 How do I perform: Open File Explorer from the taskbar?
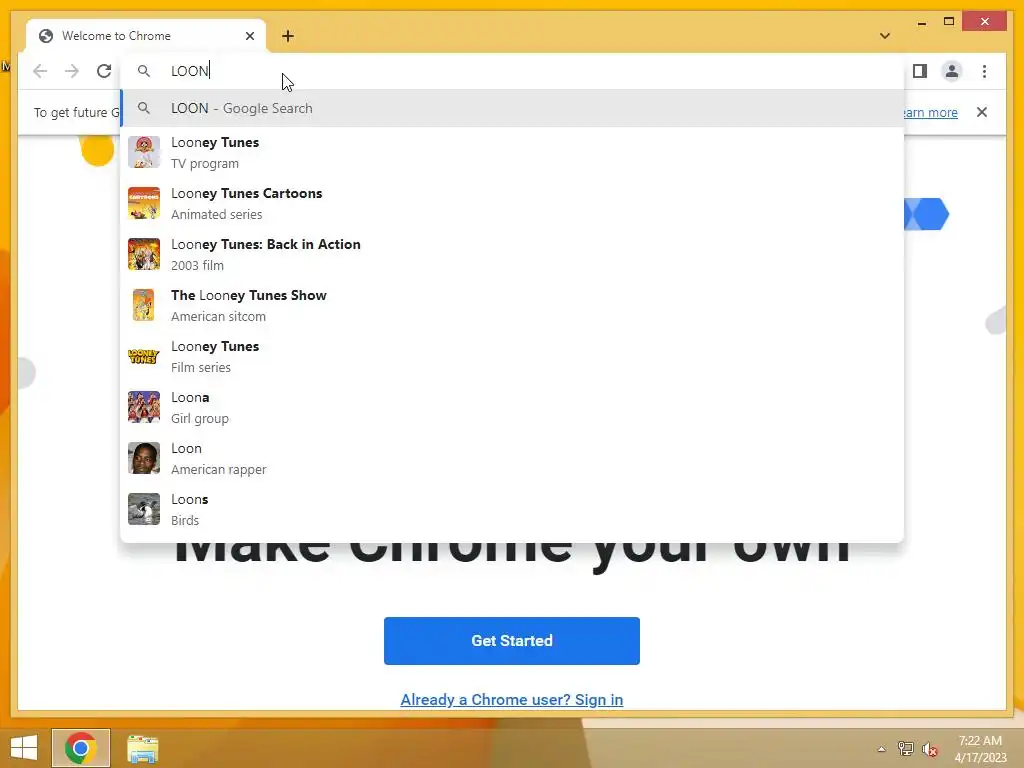point(142,748)
